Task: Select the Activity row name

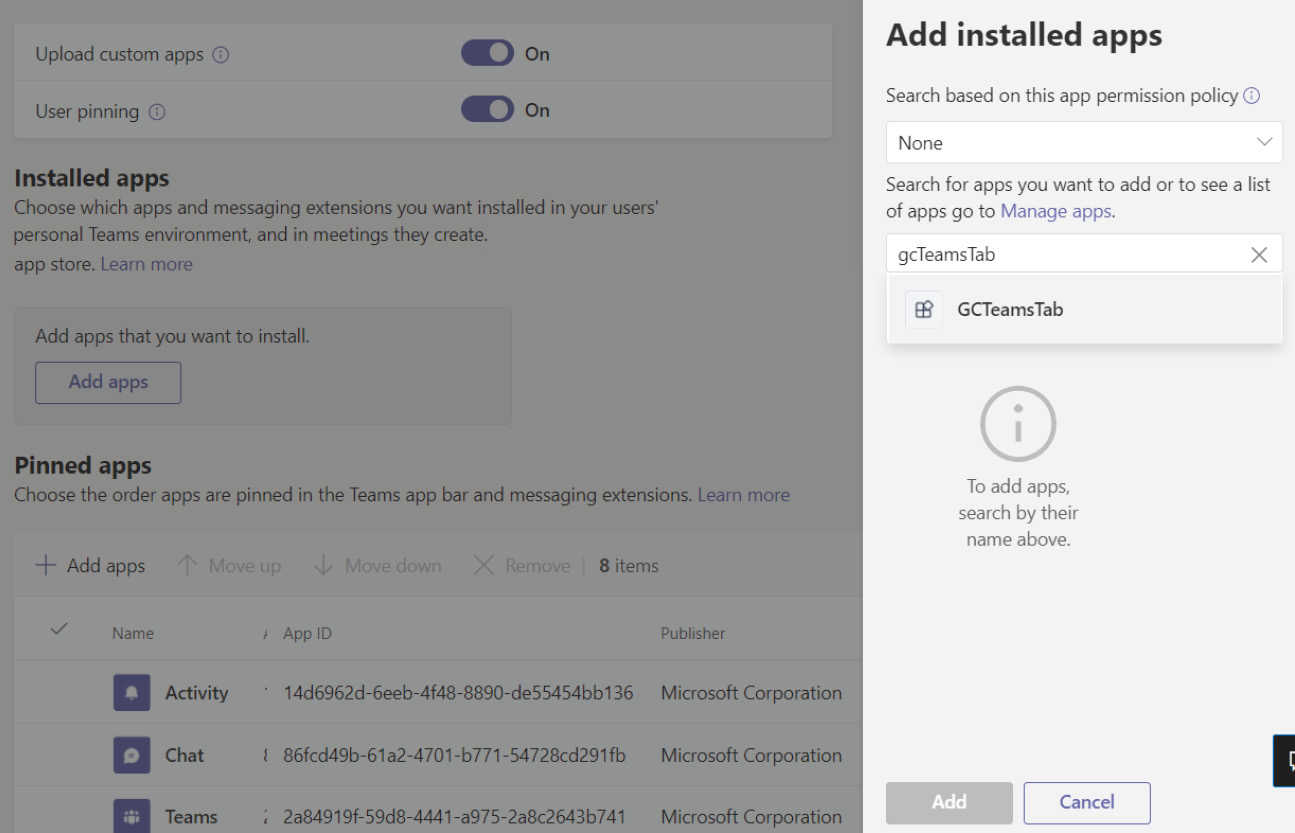Action: pos(197,693)
